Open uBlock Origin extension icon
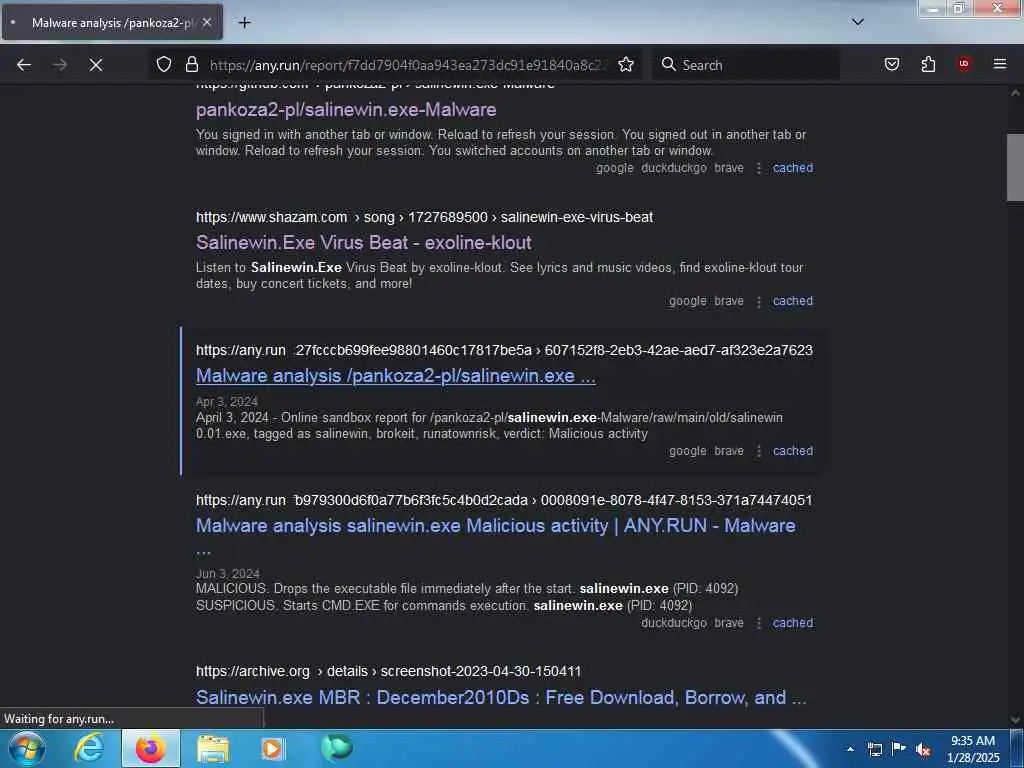This screenshot has width=1024, height=768. (x=964, y=63)
